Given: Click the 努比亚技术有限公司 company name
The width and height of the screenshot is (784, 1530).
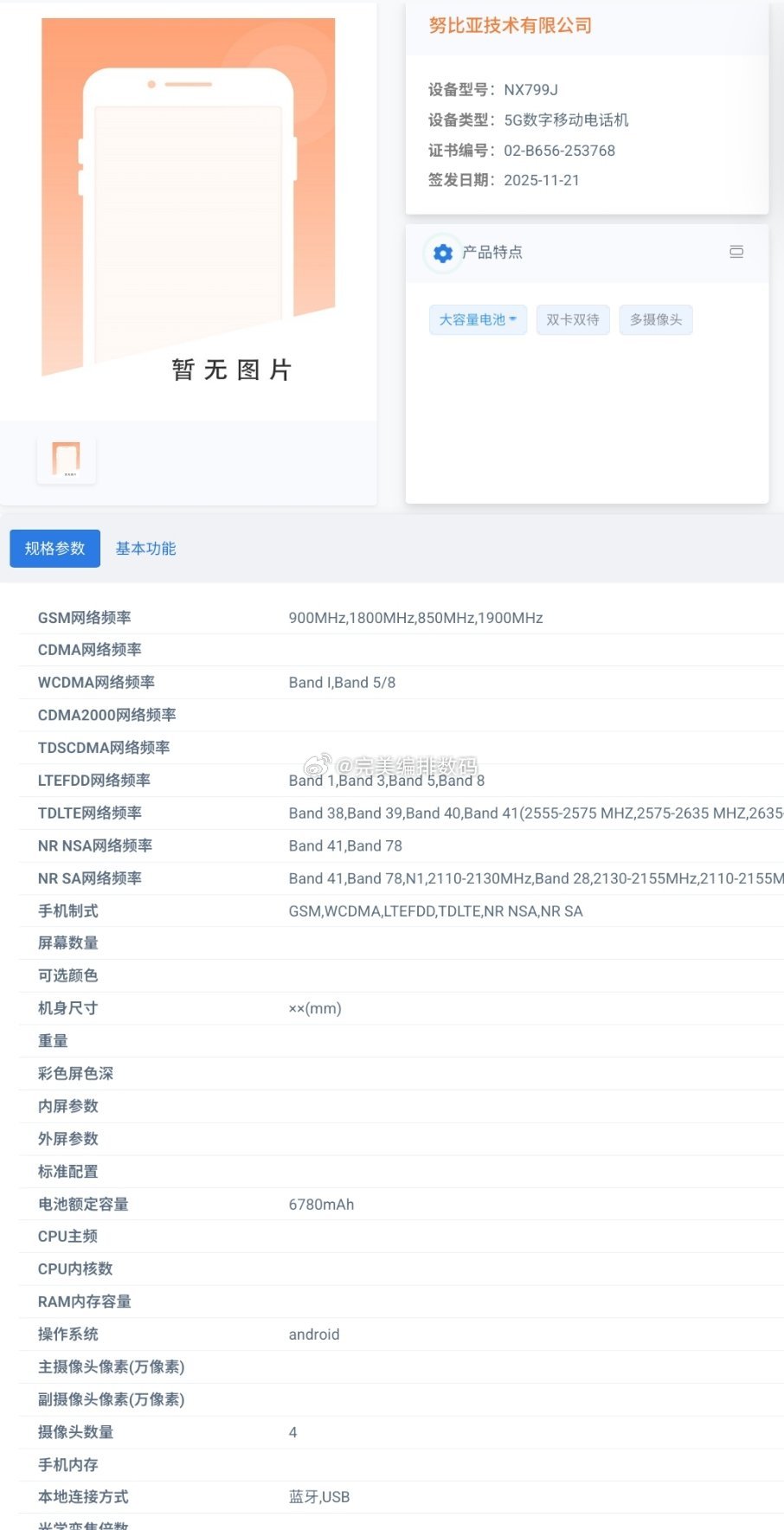Looking at the screenshot, I should pyautogui.click(x=511, y=26).
